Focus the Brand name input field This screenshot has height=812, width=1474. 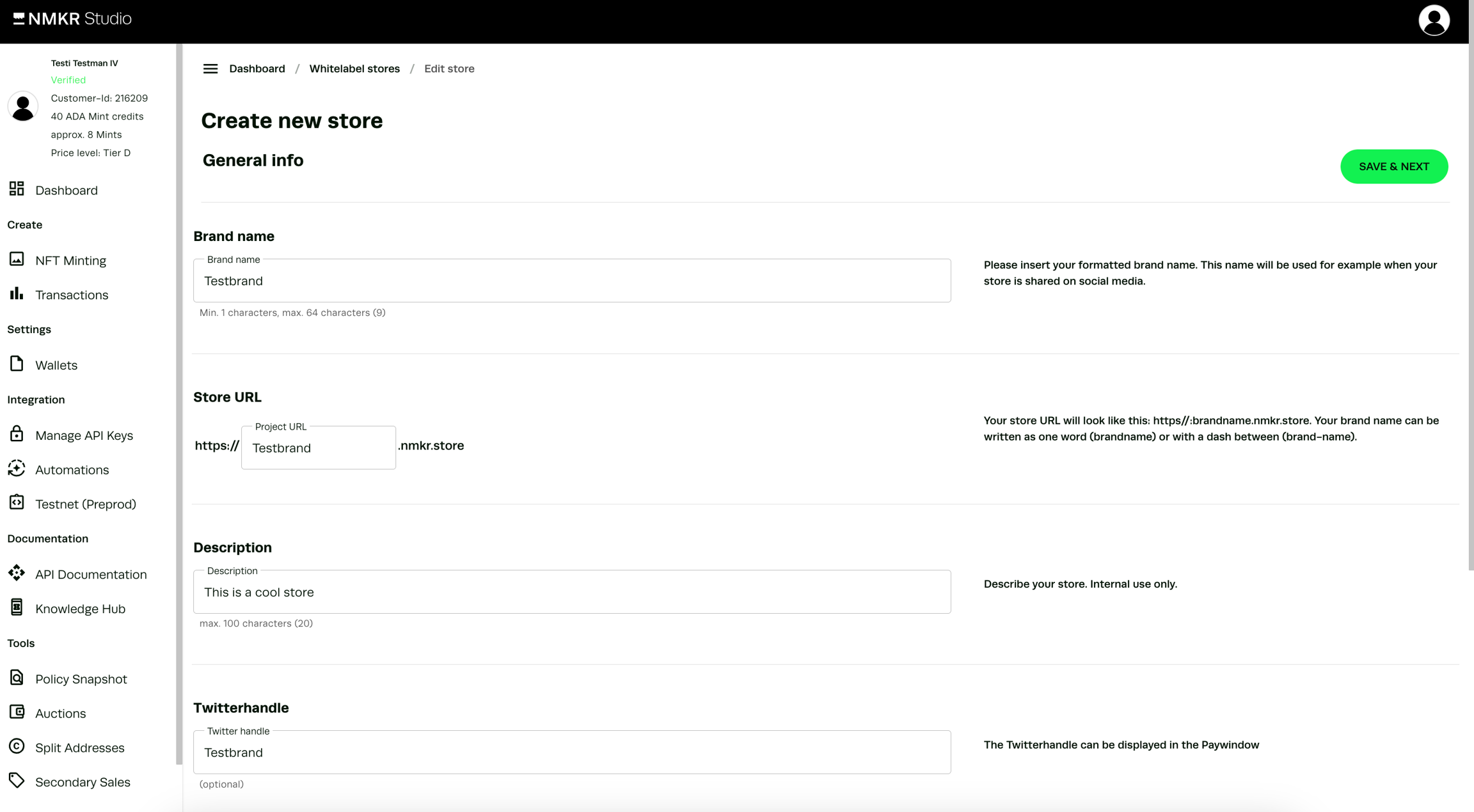(571, 281)
